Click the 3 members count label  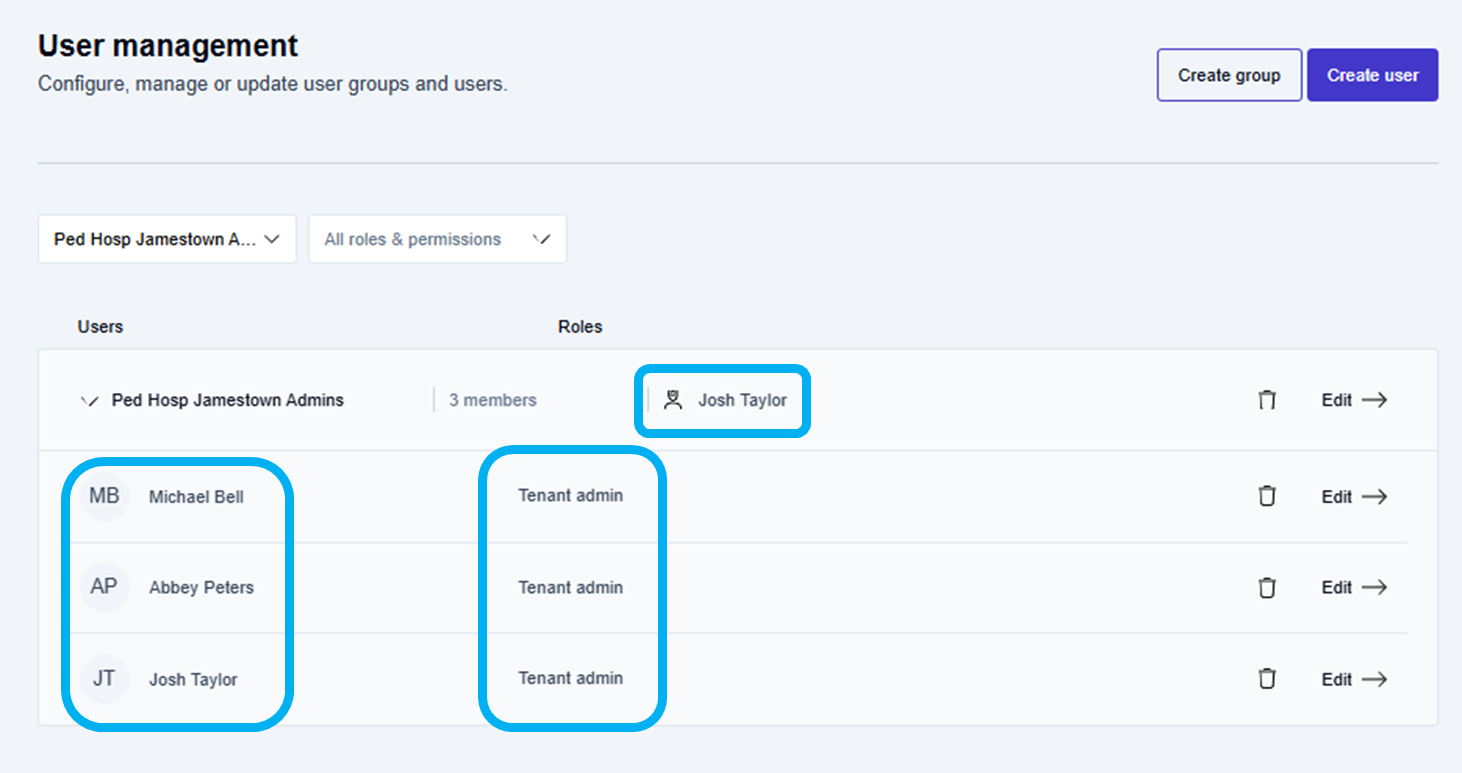(492, 400)
